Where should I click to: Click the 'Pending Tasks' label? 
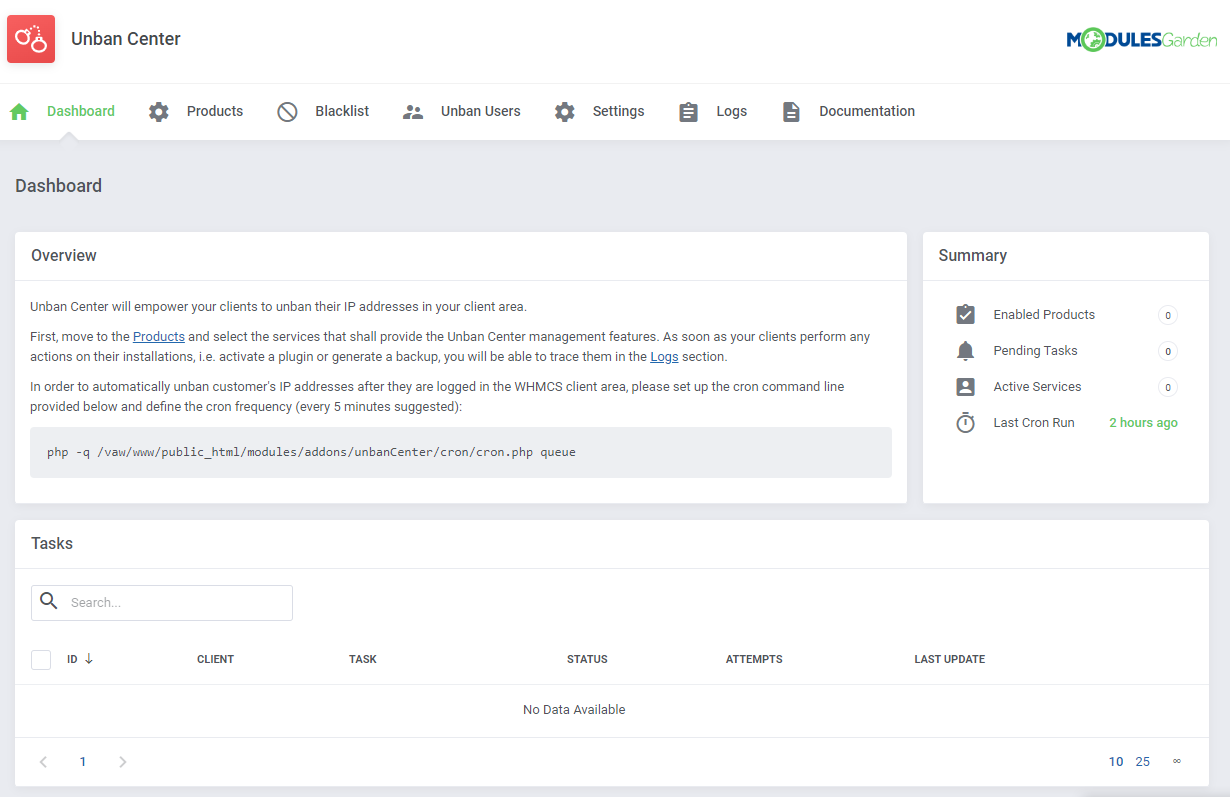pos(1035,351)
